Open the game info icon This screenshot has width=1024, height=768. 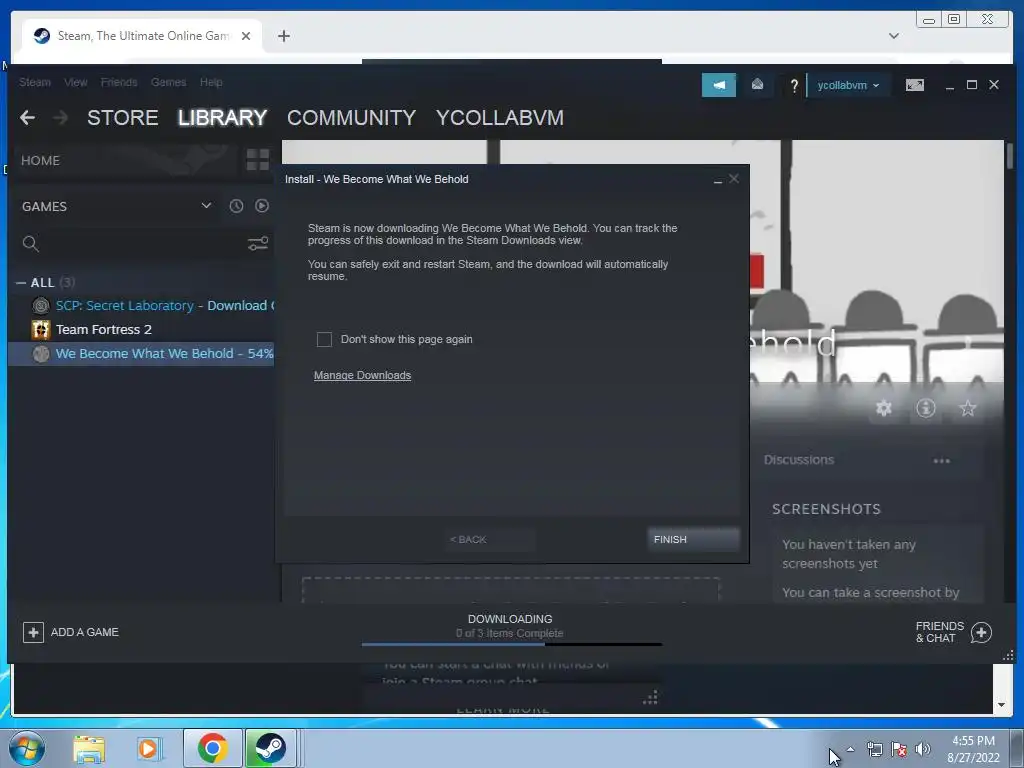coord(925,408)
